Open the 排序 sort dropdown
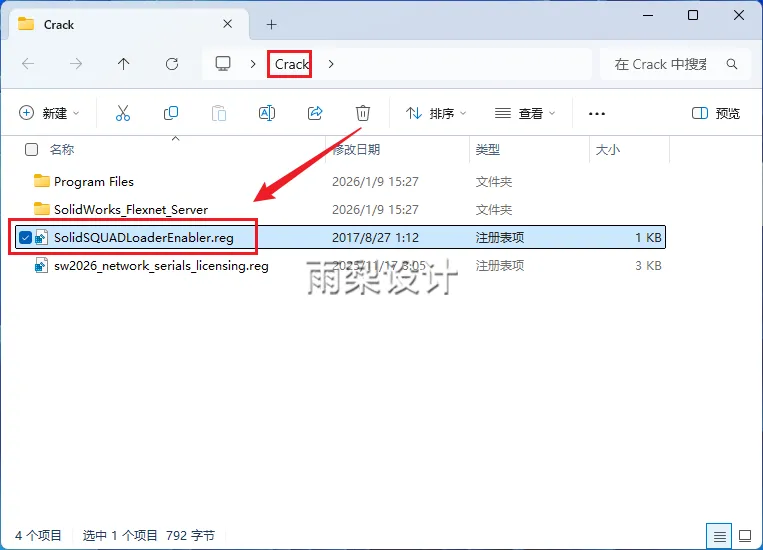This screenshot has height=550, width=763. tap(436, 113)
